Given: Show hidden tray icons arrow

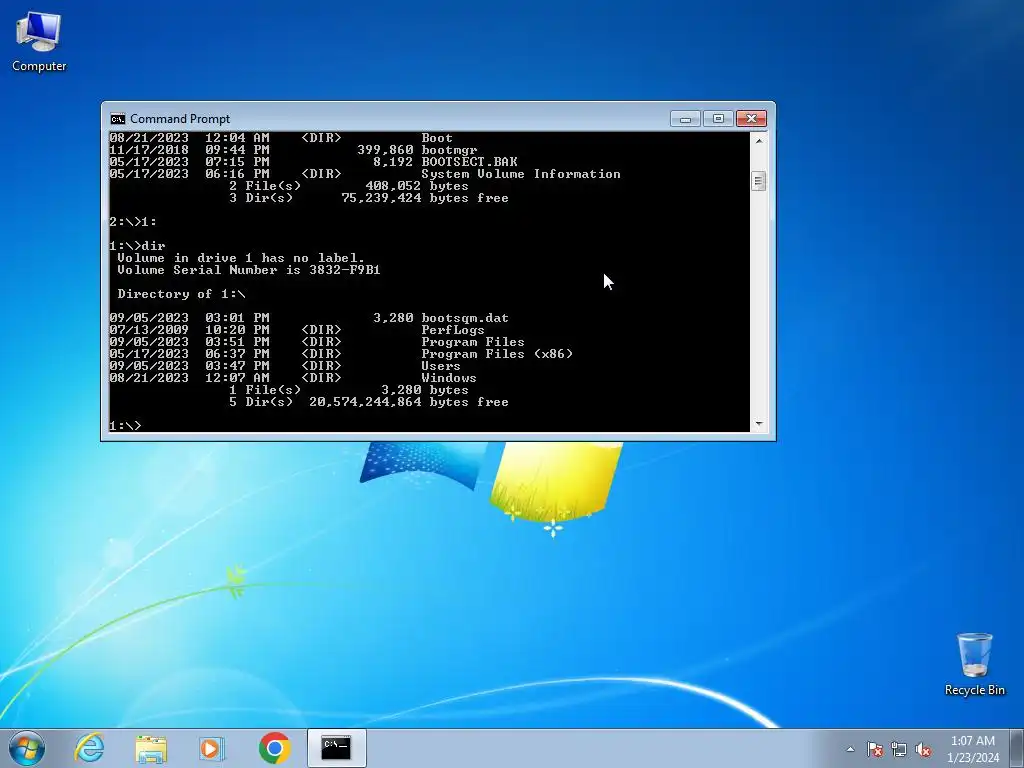Looking at the screenshot, I should [850, 749].
